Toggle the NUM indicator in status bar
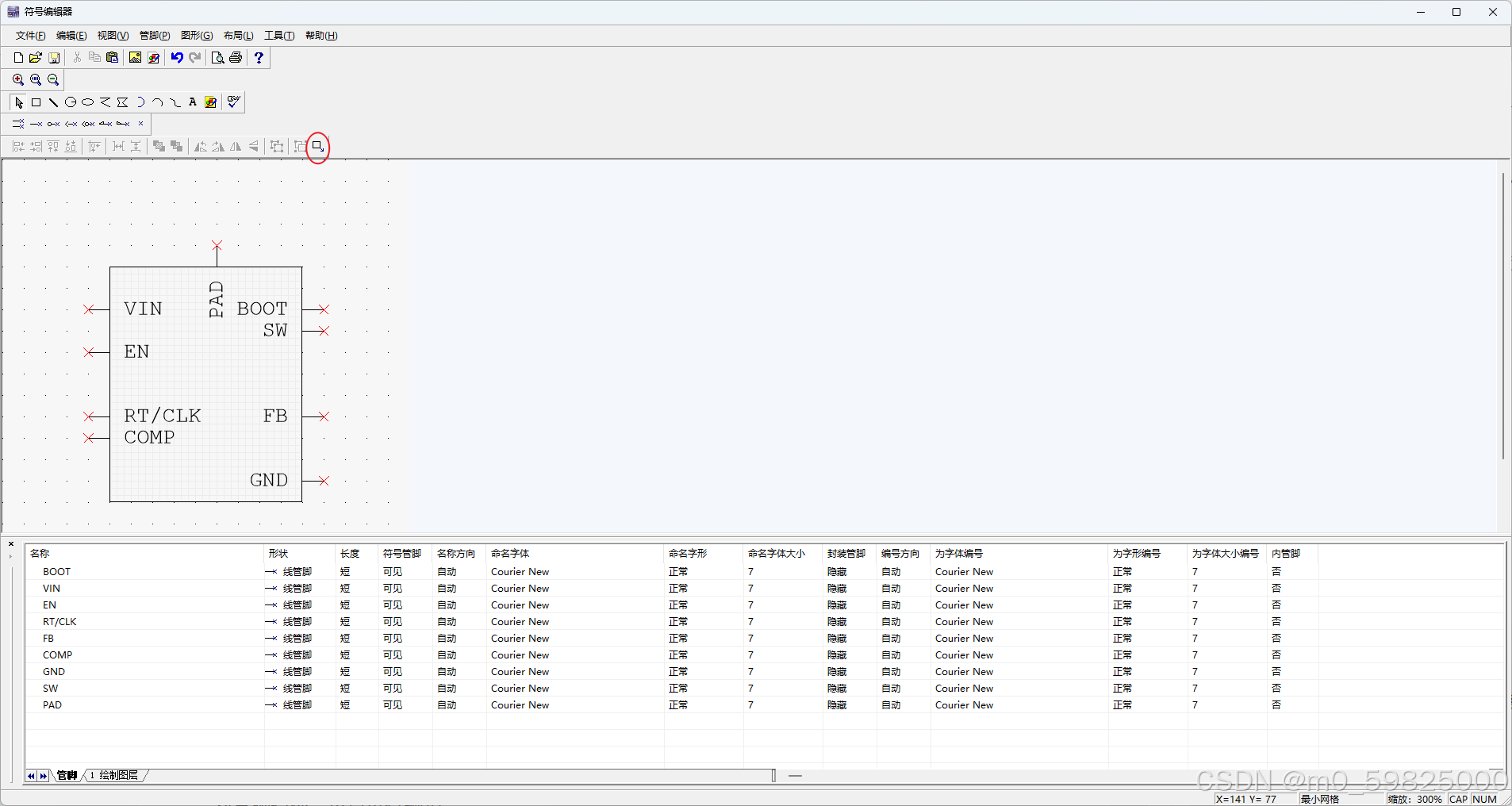 coord(1485,800)
